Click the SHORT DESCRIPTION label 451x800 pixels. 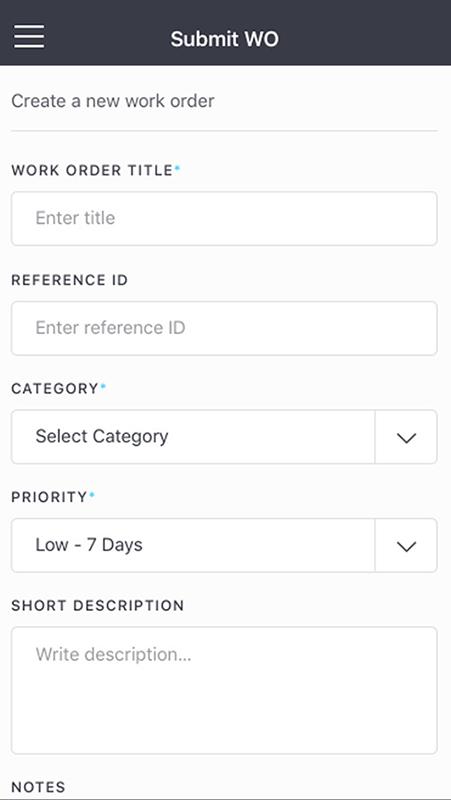point(97,606)
